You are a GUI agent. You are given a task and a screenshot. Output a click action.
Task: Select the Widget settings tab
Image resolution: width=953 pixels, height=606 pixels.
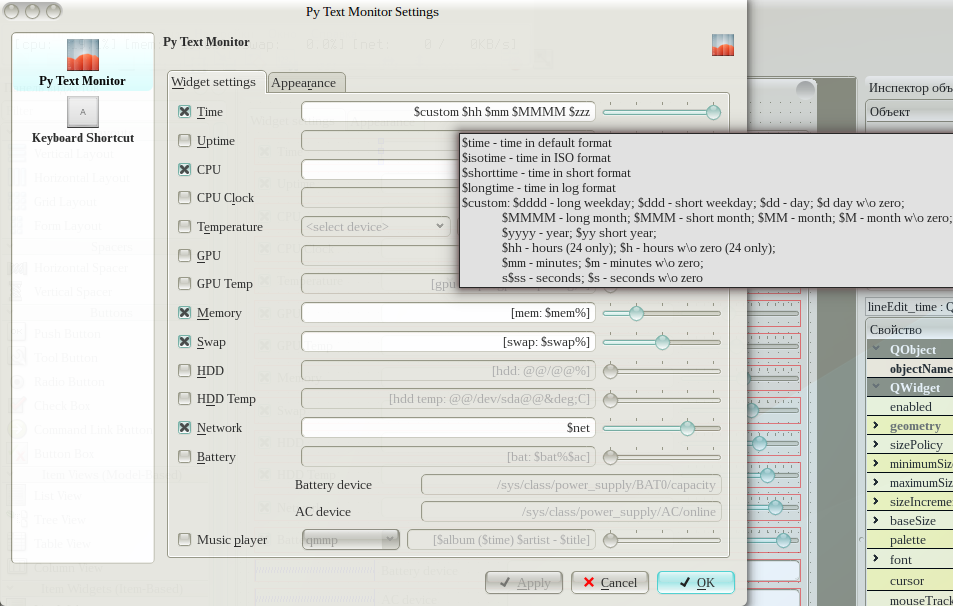(x=214, y=82)
